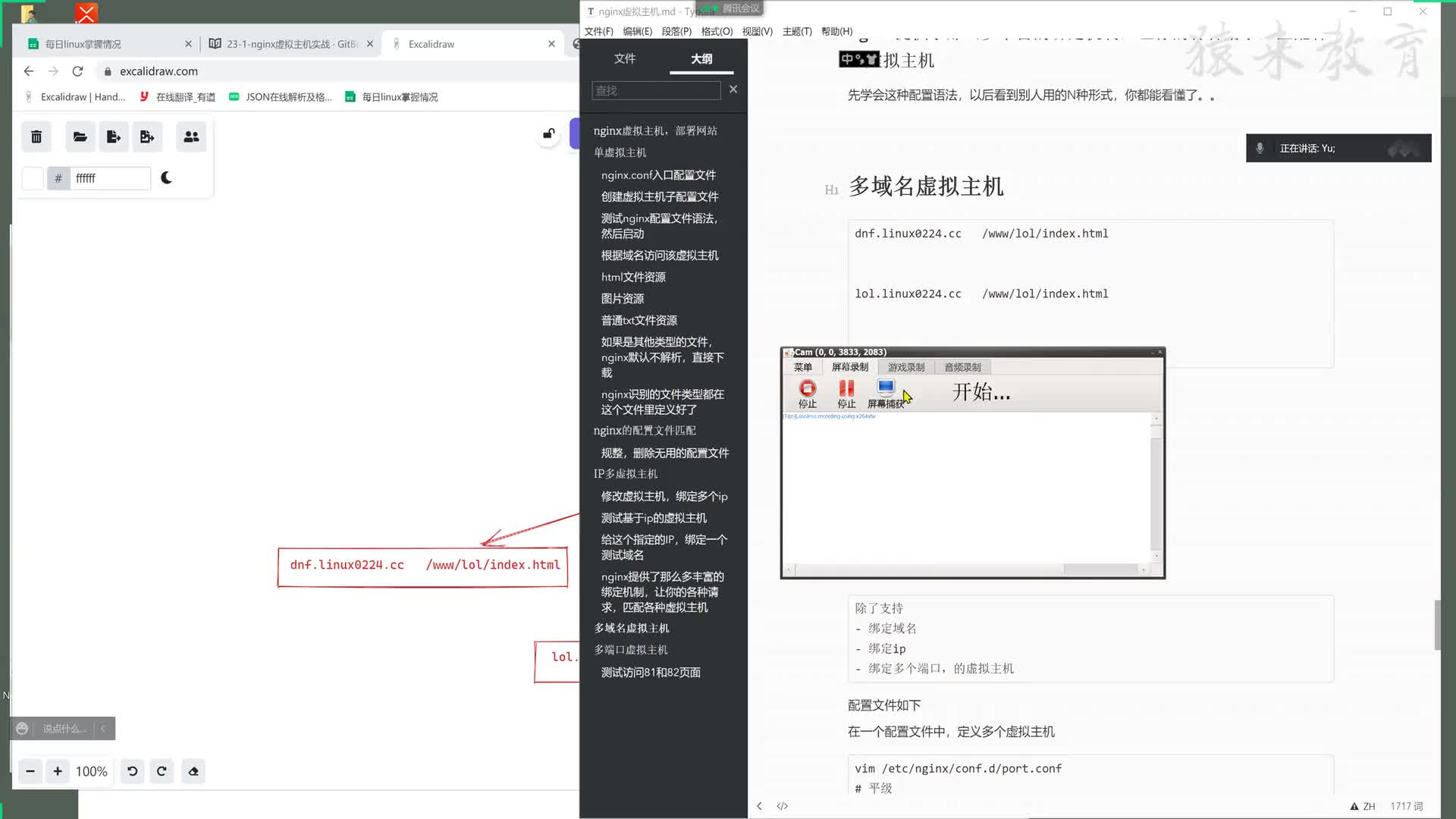The width and height of the screenshot is (1456, 819).
Task: Open 每日linux掌握情况 bookmark in bookmarks bar
Action: click(x=392, y=97)
